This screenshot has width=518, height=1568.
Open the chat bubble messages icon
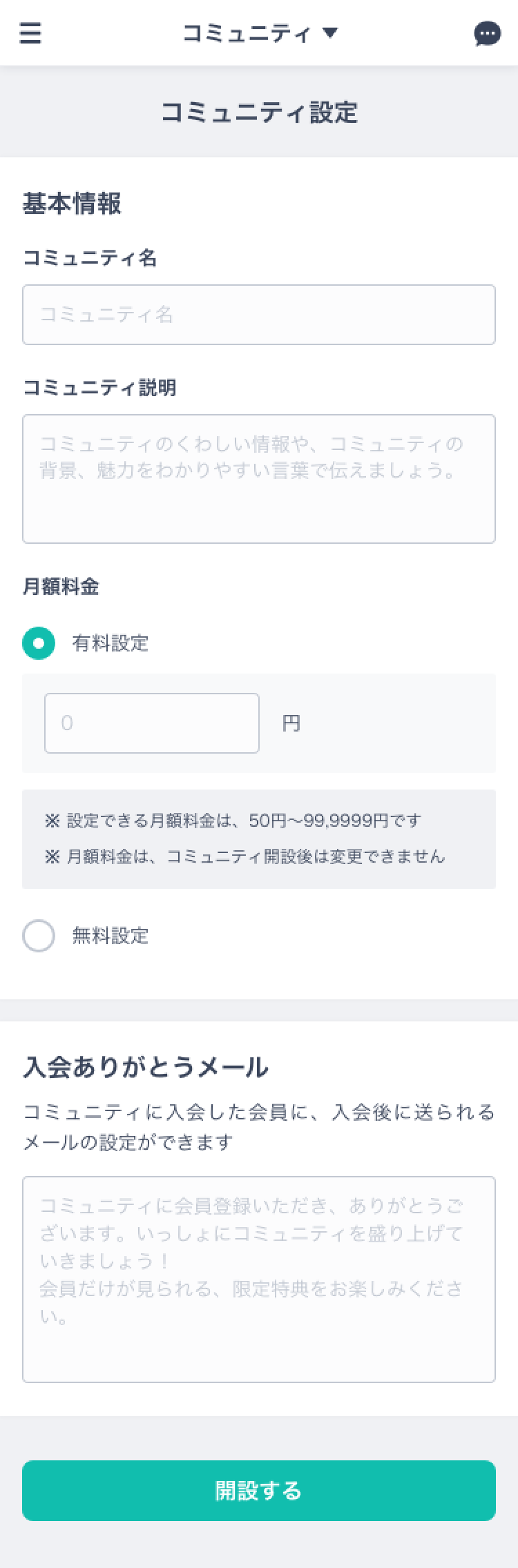click(x=488, y=33)
